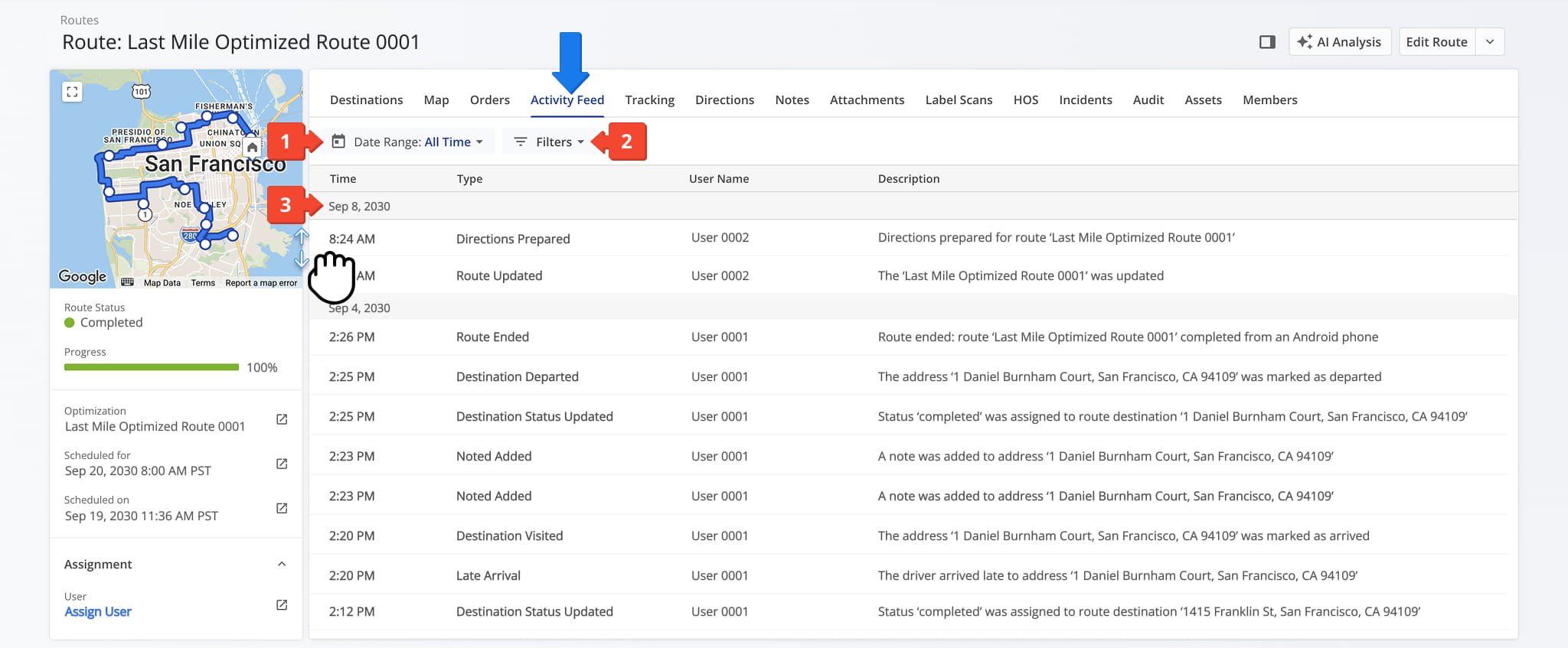Screen dimensions: 1568x648
Task: Click the keyboard shortcuts icon on map
Action: (x=127, y=282)
